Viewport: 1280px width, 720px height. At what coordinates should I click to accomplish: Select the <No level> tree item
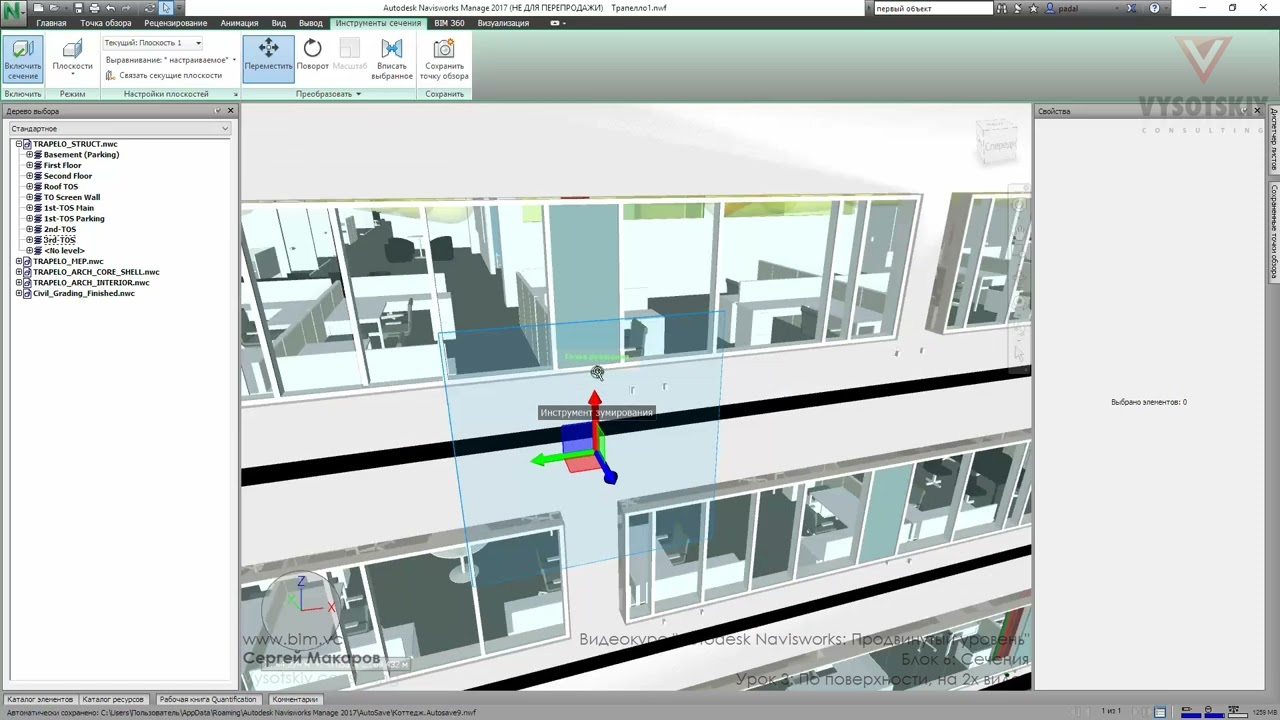coord(64,250)
